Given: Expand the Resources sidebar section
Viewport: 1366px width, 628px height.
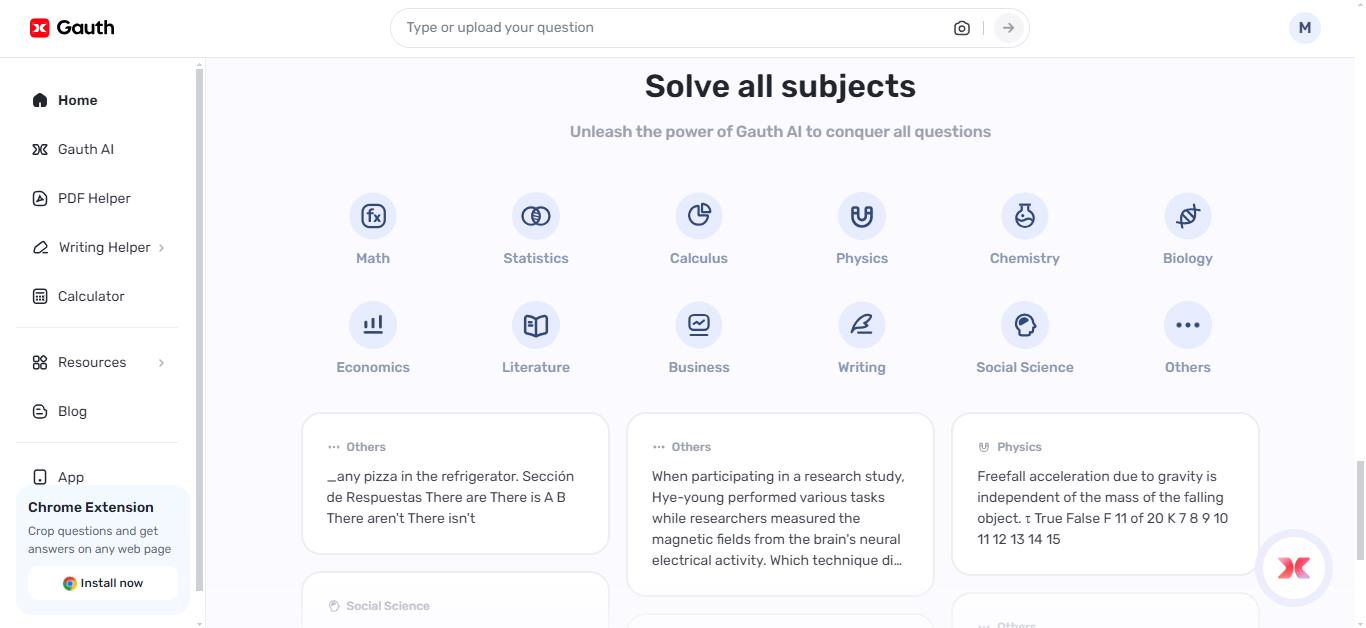Looking at the screenshot, I should click(92, 362).
